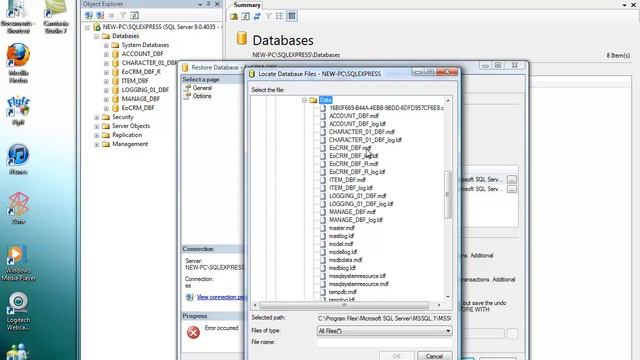Click Filter icon in Summary toolbar
This screenshot has height=360, width=640.
click(x=268, y=16)
